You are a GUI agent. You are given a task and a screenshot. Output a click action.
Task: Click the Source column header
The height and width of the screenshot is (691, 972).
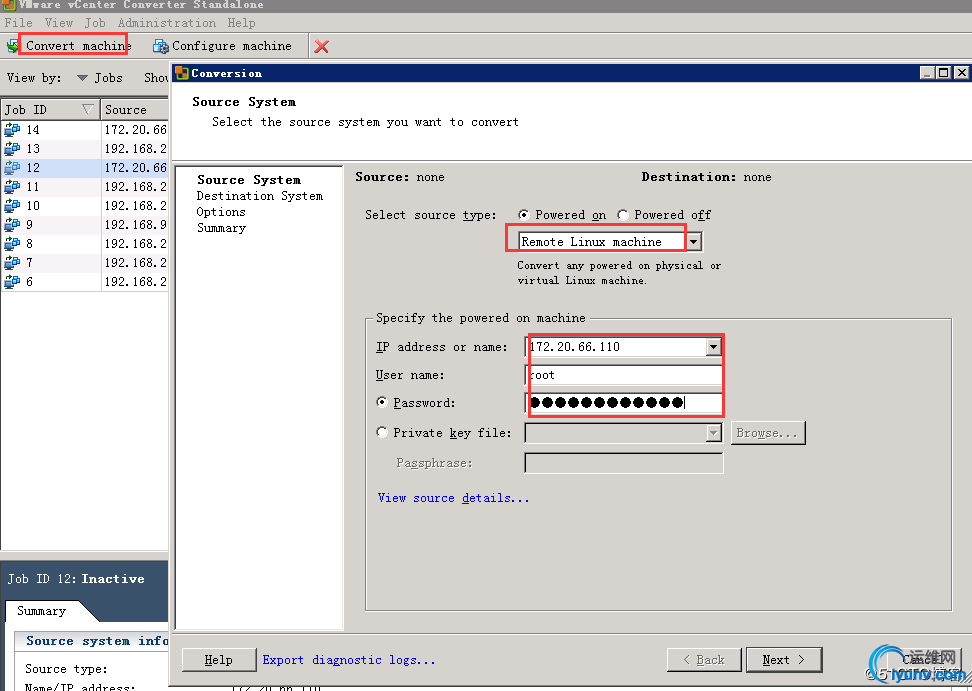click(x=135, y=110)
